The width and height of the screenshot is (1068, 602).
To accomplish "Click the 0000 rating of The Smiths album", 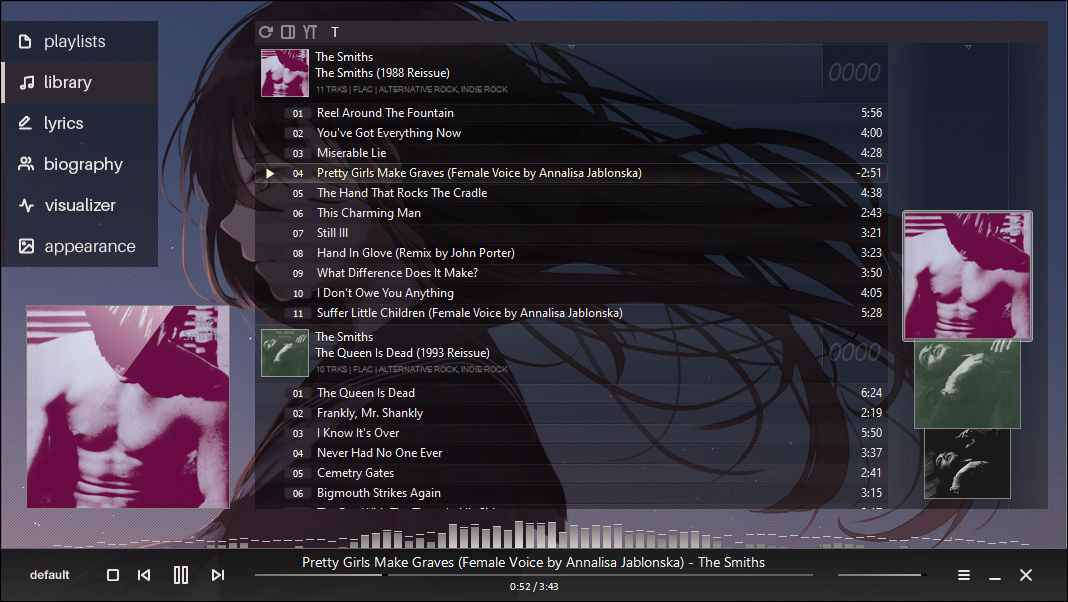I will pyautogui.click(x=854, y=72).
